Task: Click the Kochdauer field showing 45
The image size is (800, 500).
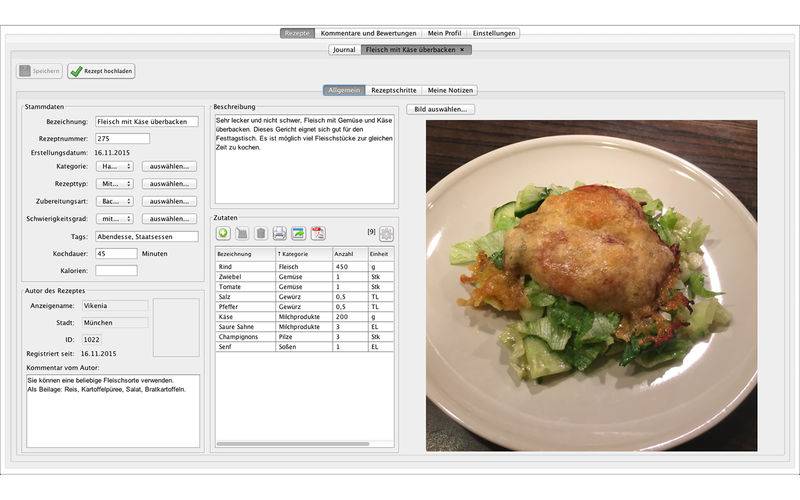Action: point(116,253)
